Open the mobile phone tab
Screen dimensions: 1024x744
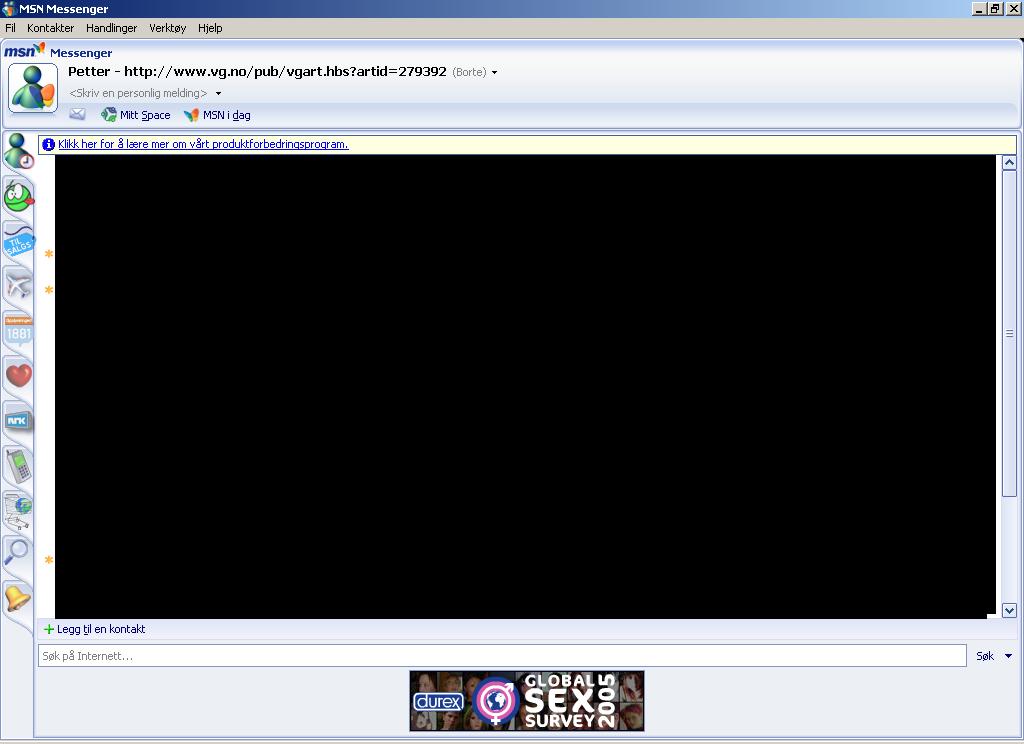(18, 465)
